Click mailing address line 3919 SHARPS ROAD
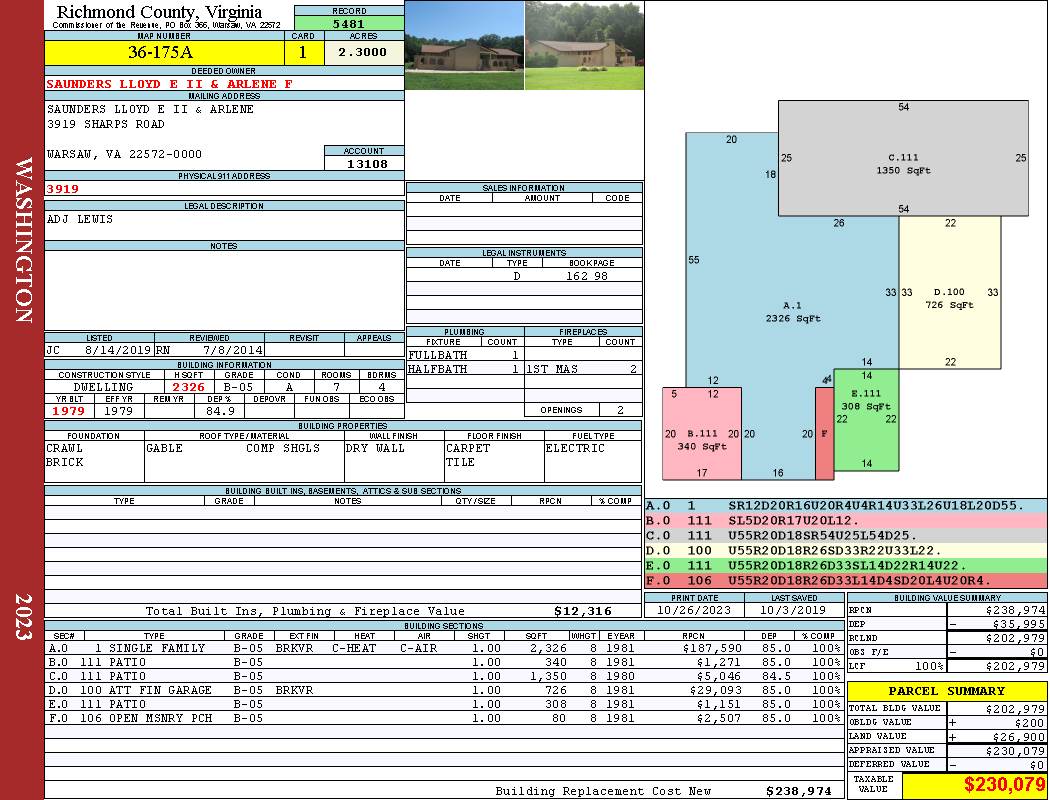The width and height of the screenshot is (1050, 800). point(105,124)
